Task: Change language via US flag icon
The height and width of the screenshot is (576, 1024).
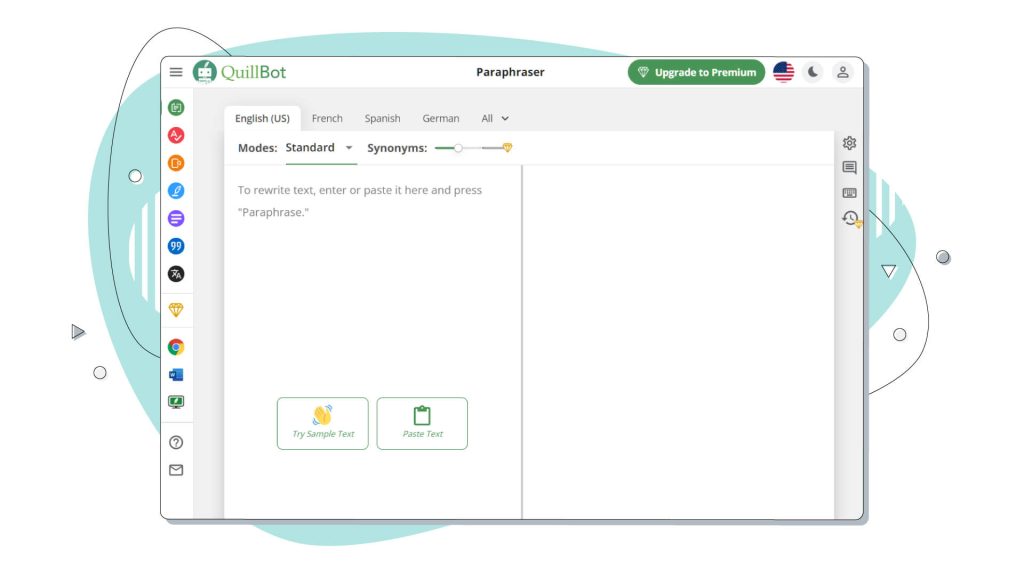Action: pos(783,72)
